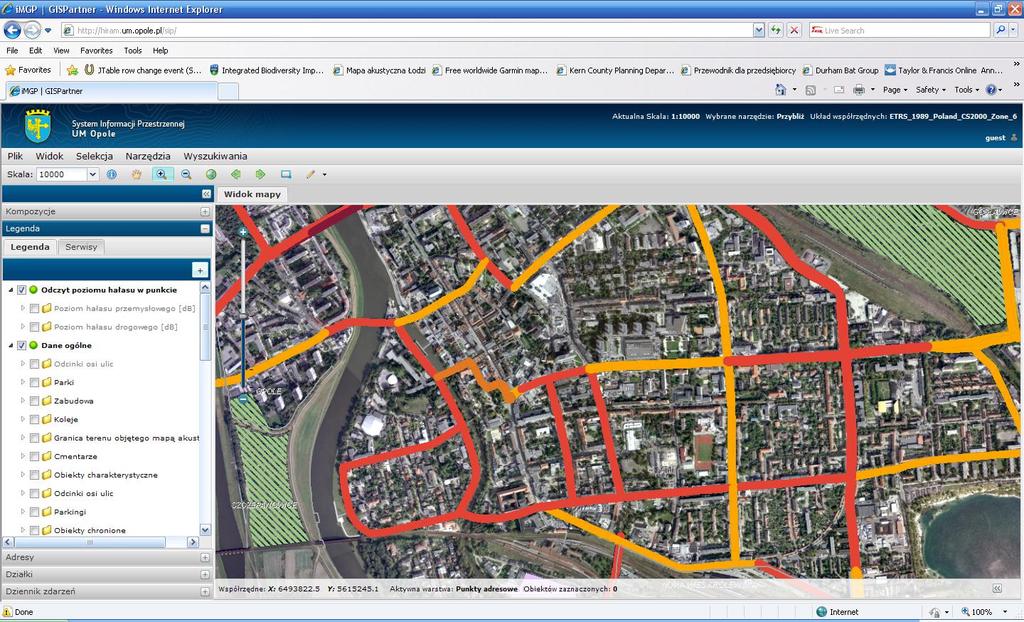The width and height of the screenshot is (1024, 622).
Task: Toggle Poziom hałasu drogowego checkbox
Action: (x=35, y=327)
